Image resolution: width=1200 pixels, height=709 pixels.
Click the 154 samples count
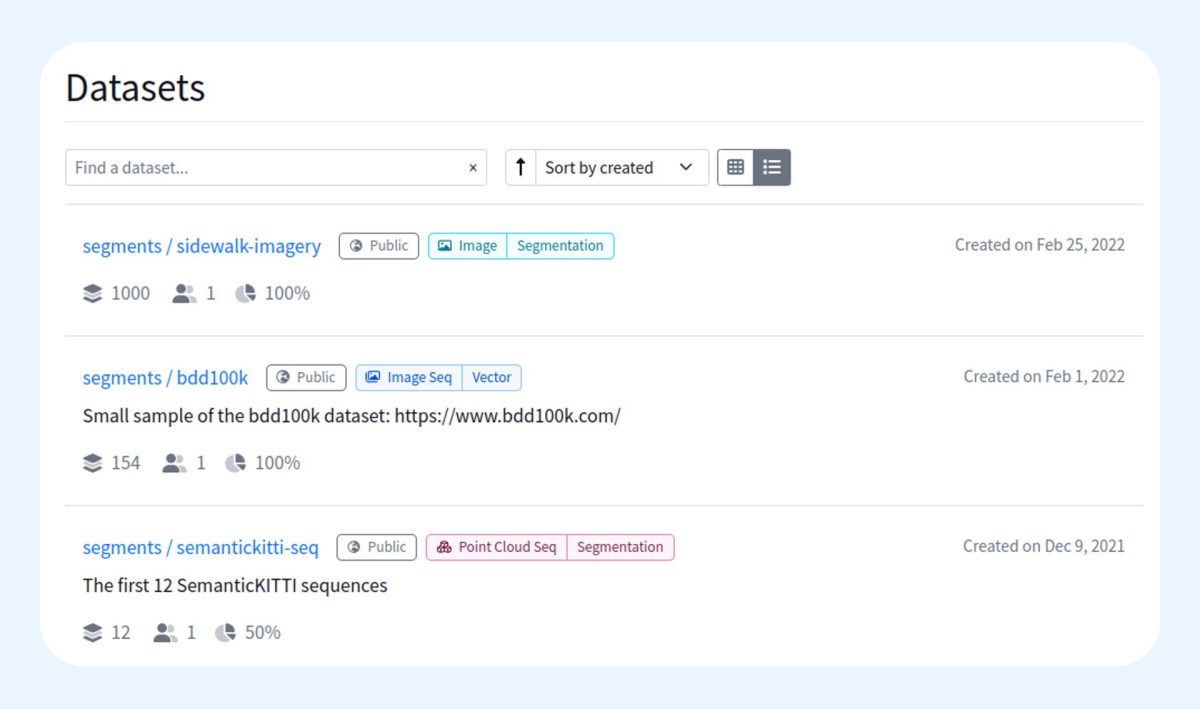click(x=126, y=463)
